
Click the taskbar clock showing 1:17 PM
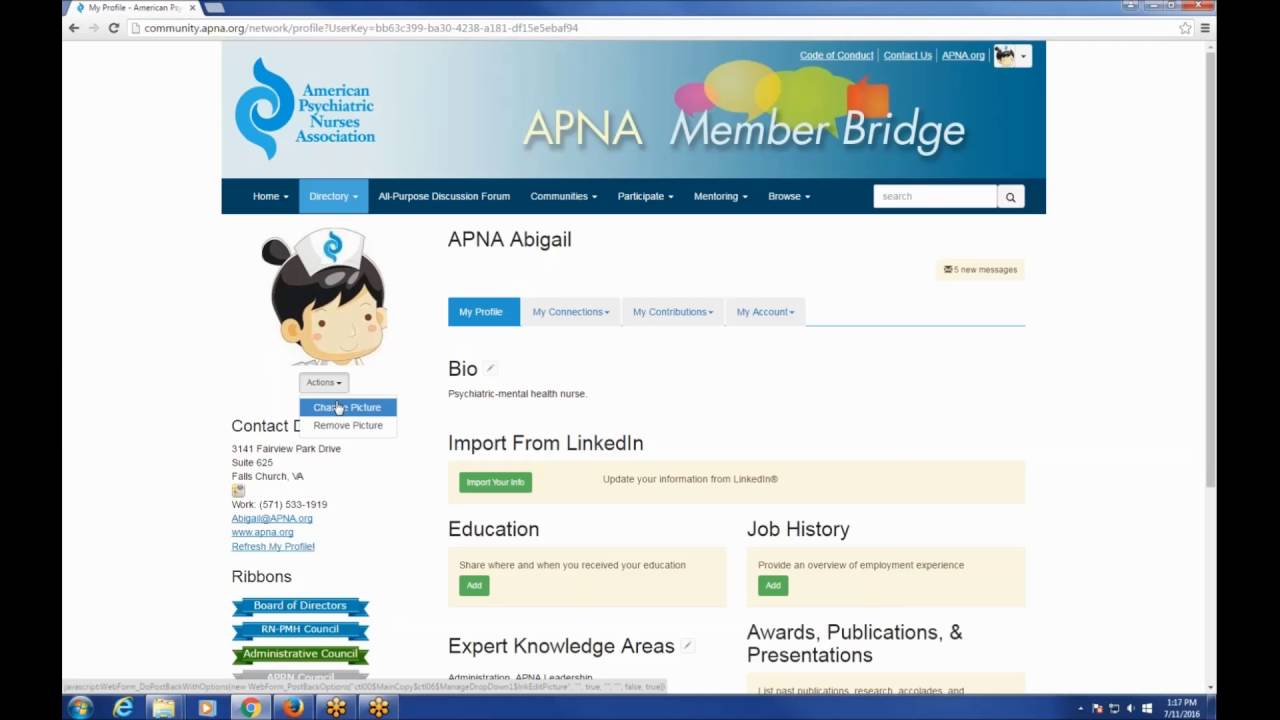coord(1181,708)
